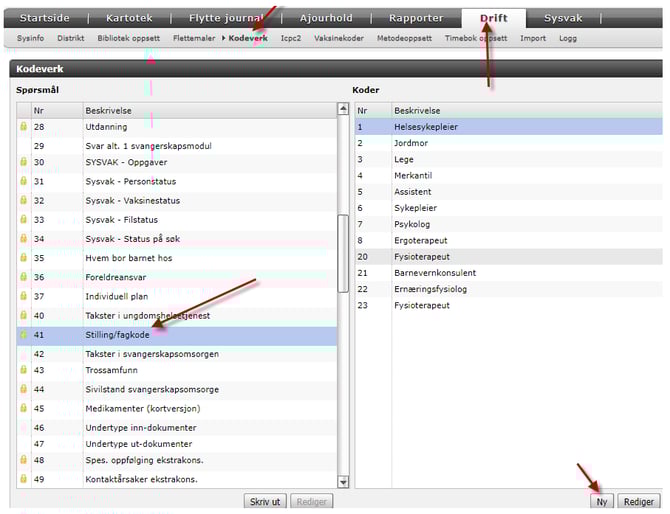670x514 pixels.
Task: Click lock icon on Individuell plan row
Action: tap(24, 296)
